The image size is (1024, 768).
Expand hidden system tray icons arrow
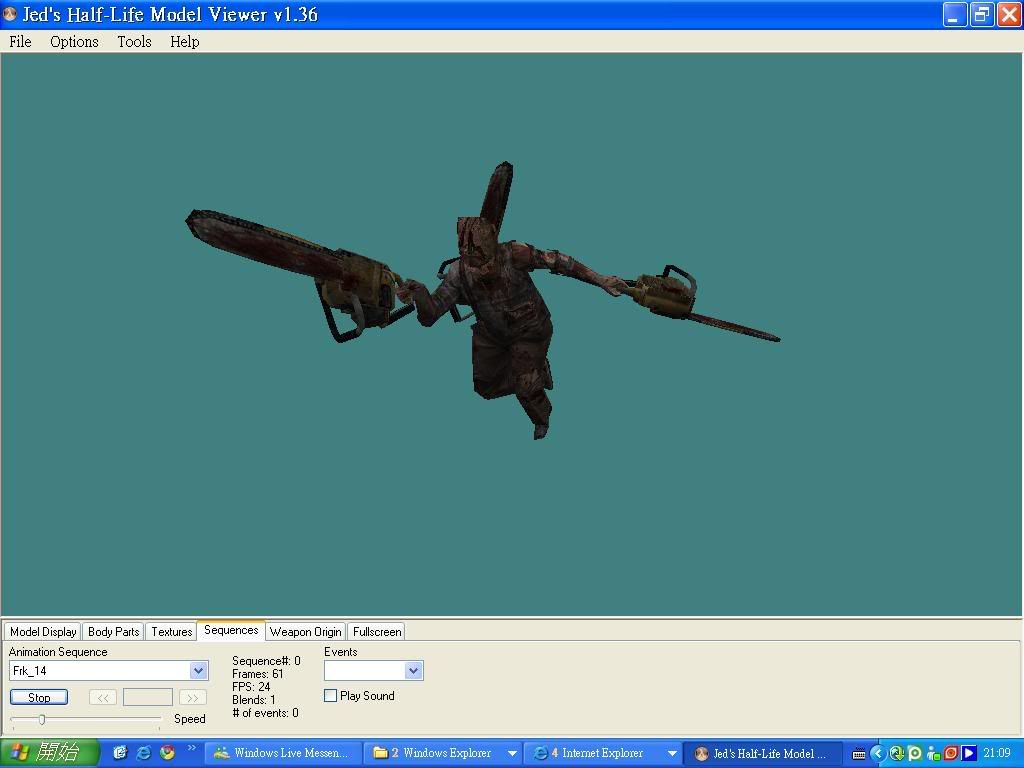878,753
